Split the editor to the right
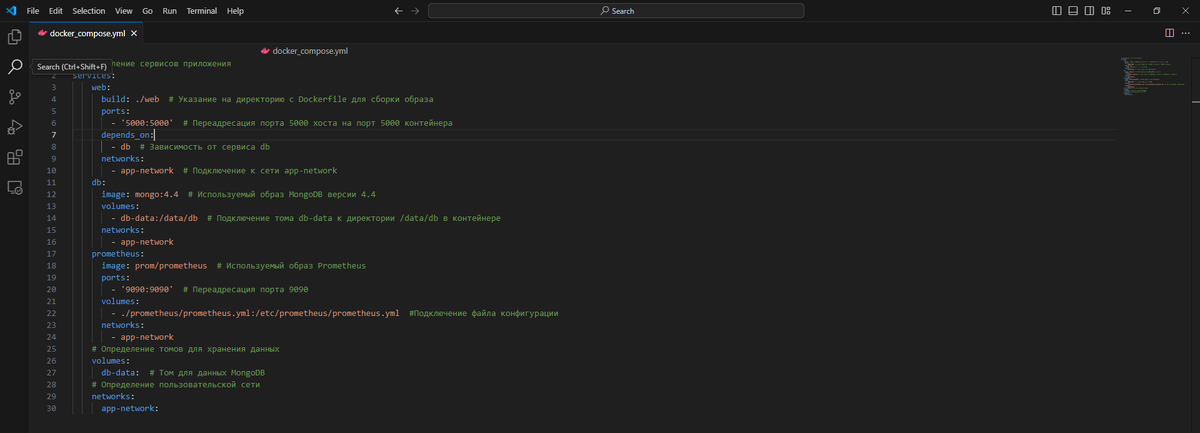 click(1169, 33)
